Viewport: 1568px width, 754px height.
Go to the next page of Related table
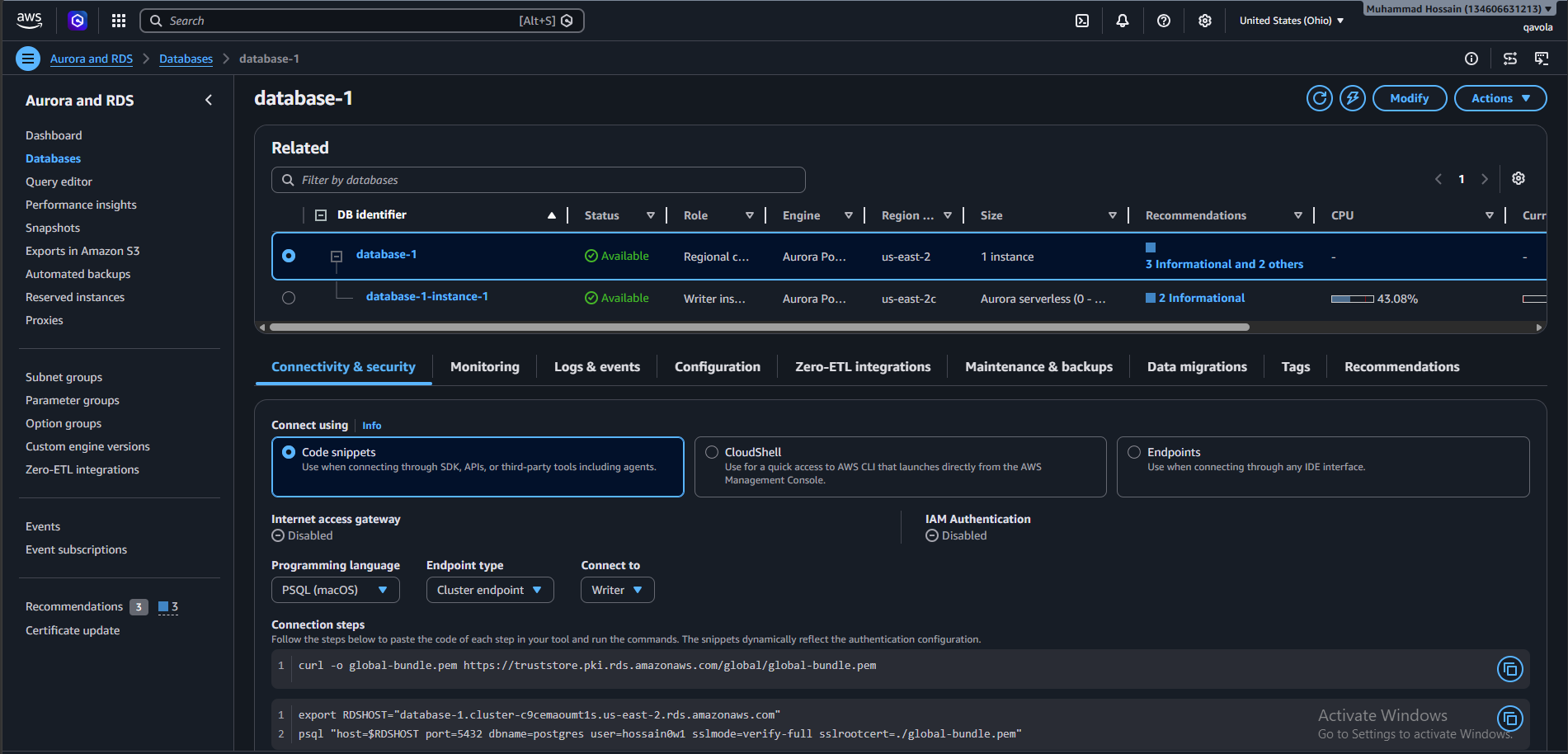[x=1485, y=179]
